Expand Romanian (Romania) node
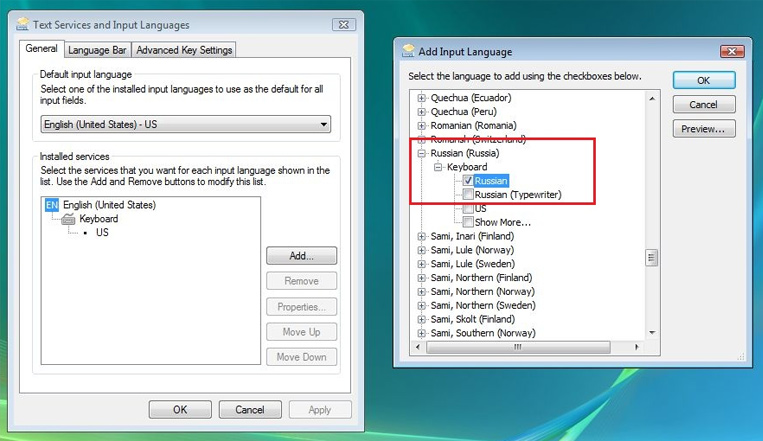Screen dimensions: 763x441 422,126
